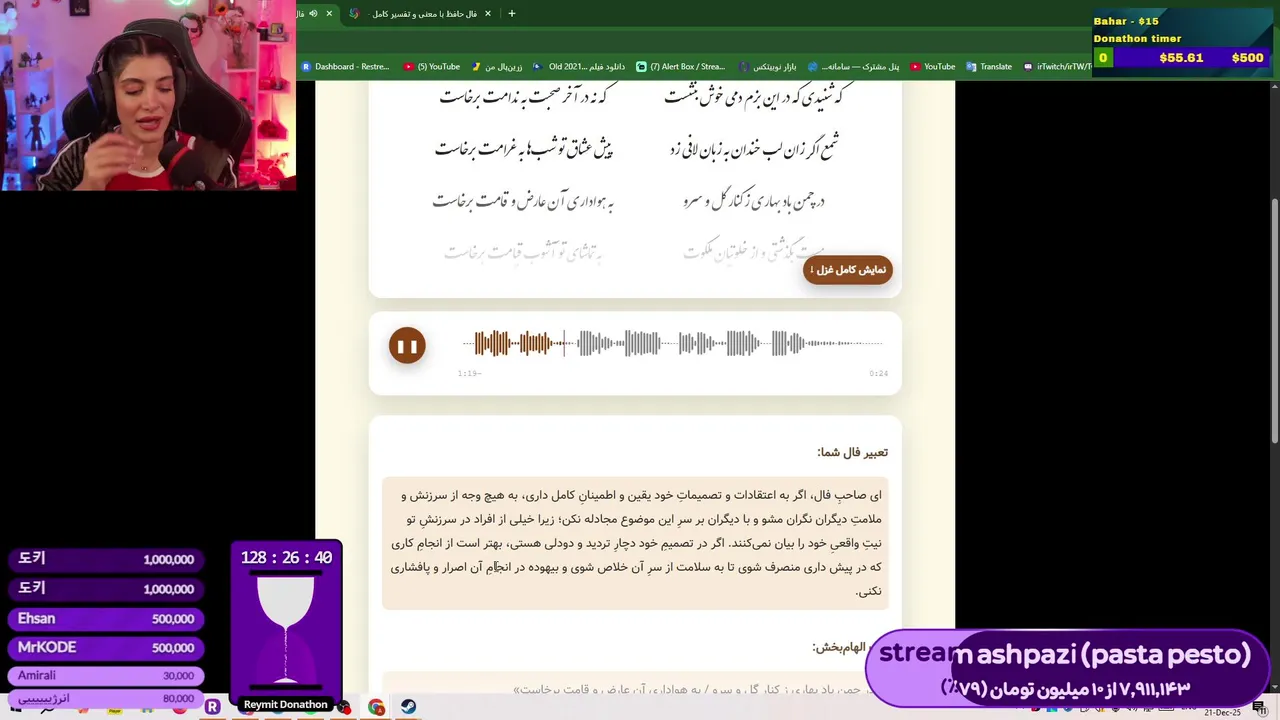Click stream ashpazi (pasta pesto) goal banner
Image resolution: width=1280 pixels, height=720 pixels.
point(1067,669)
